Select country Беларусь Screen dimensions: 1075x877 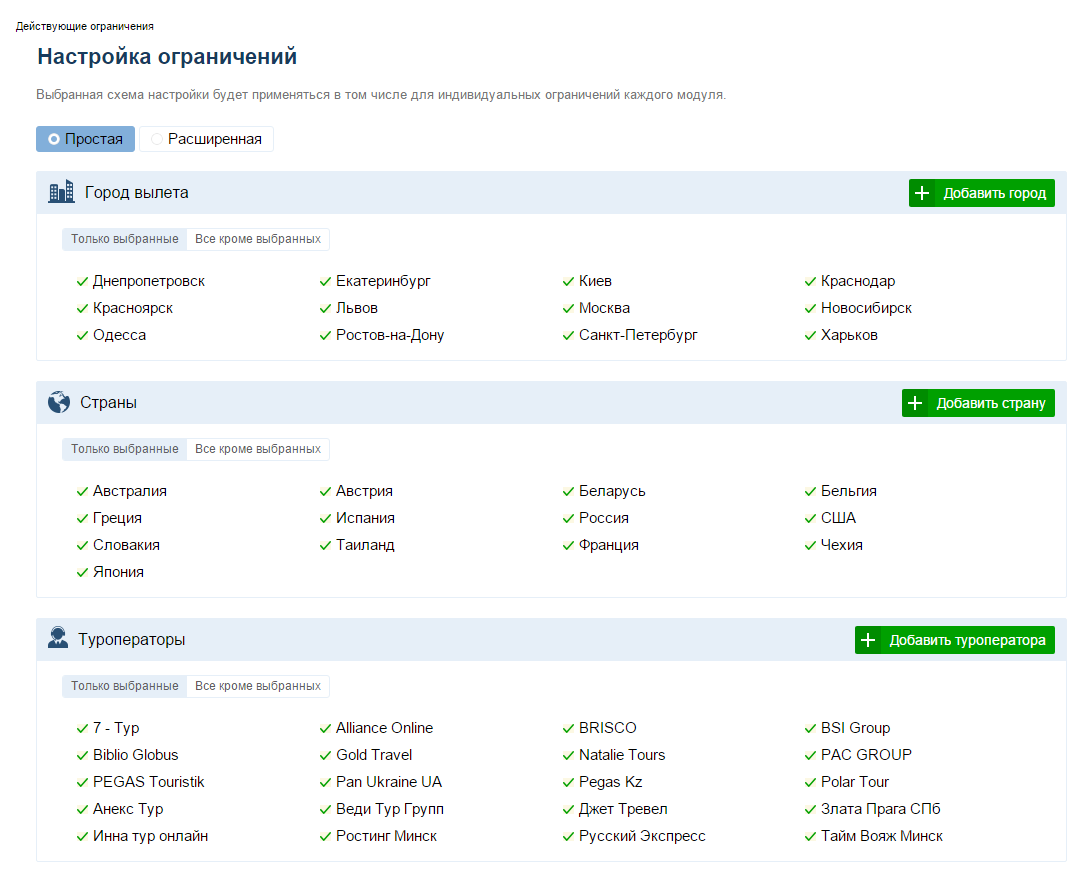612,492
